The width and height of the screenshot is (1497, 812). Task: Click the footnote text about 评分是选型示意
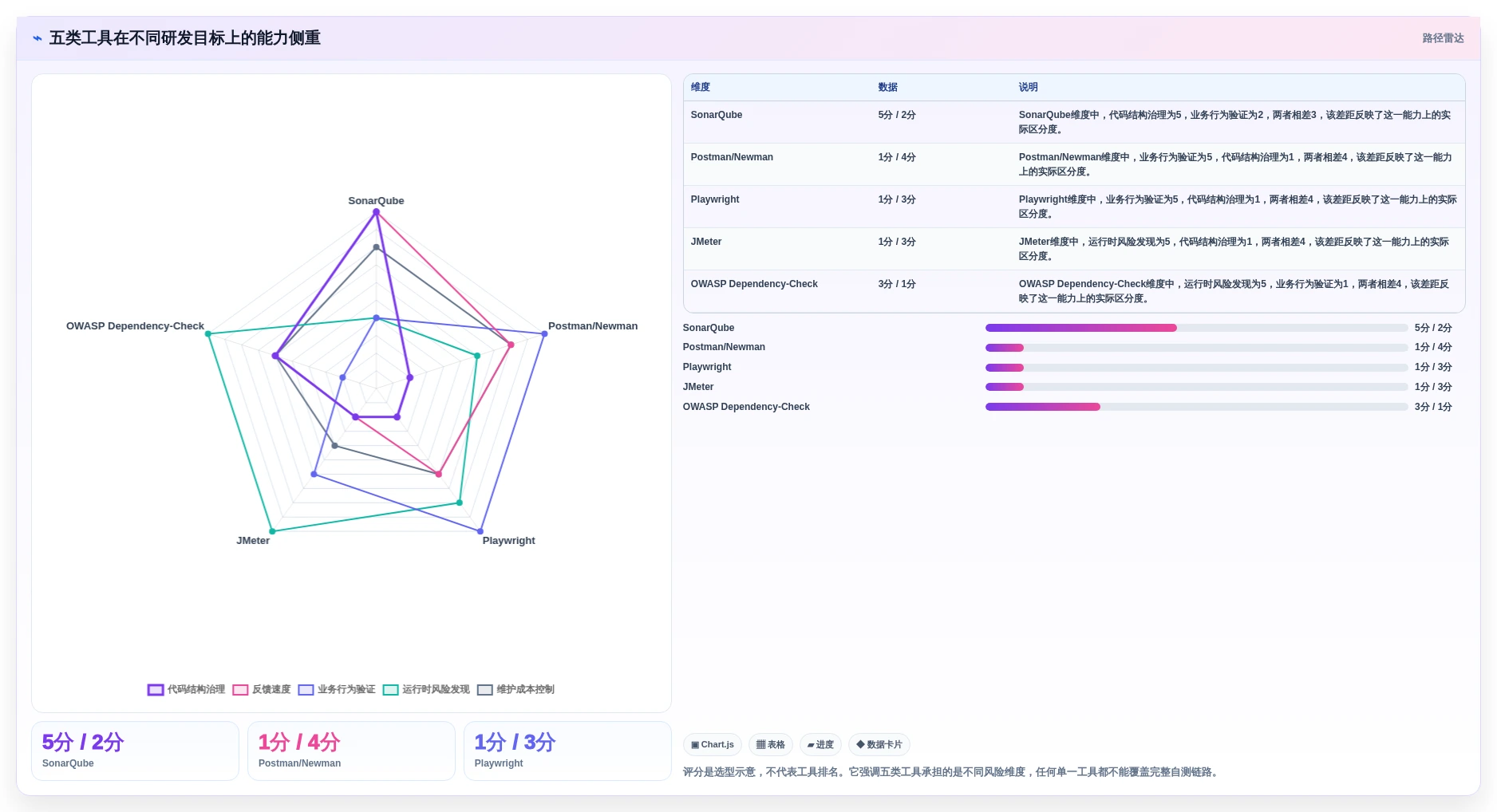953,772
